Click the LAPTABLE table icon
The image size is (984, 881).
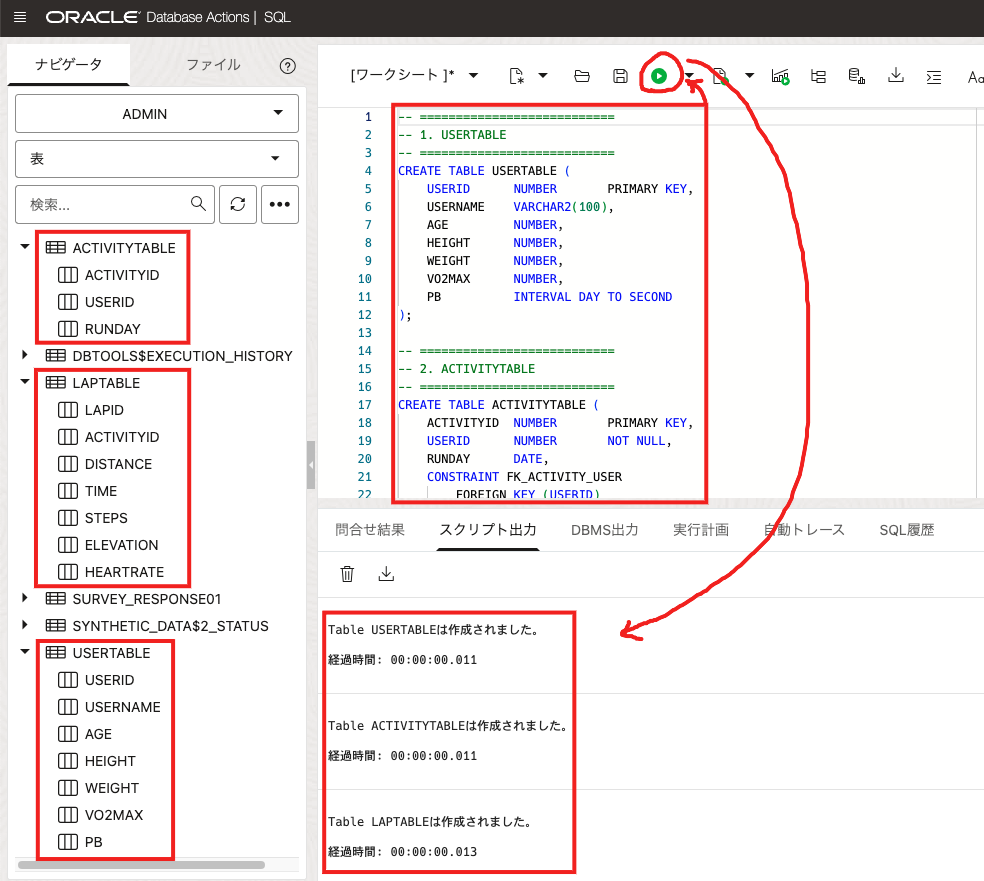(x=55, y=382)
